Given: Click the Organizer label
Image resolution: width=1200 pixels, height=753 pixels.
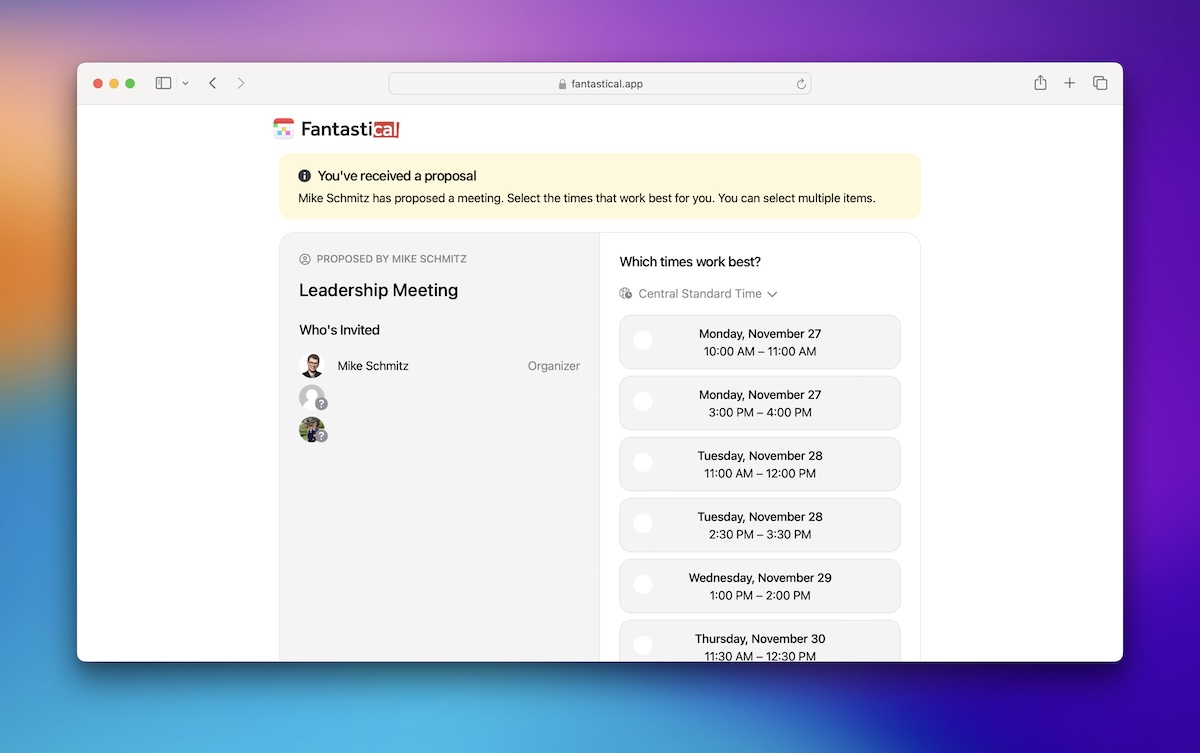Looking at the screenshot, I should pos(554,366).
